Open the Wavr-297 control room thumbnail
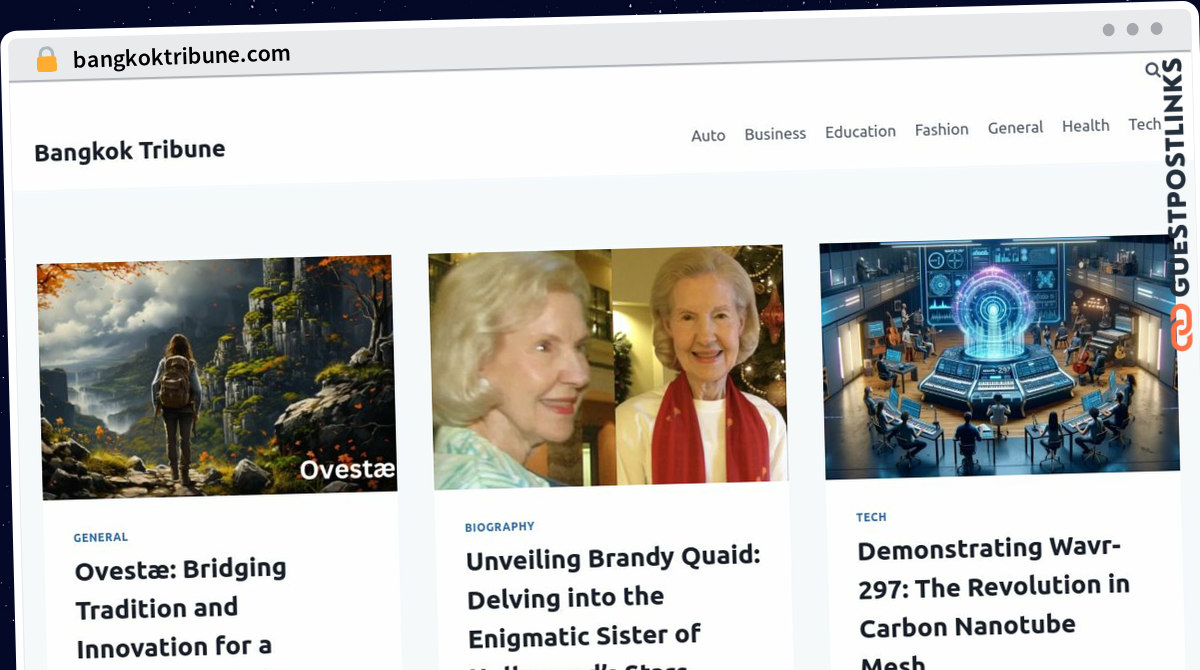Image resolution: width=1200 pixels, height=670 pixels. pyautogui.click(x=1000, y=357)
